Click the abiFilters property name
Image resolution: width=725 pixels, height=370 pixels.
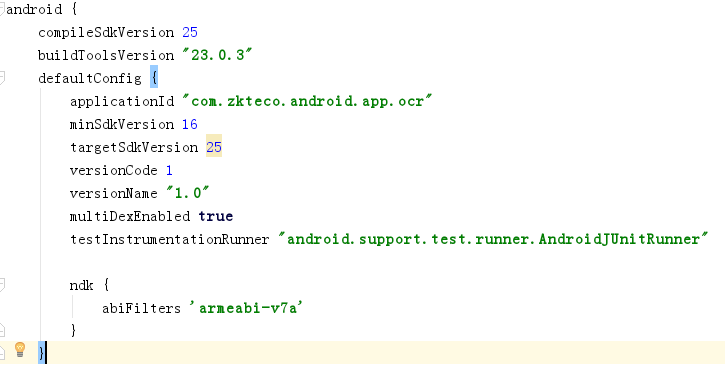pos(141,308)
